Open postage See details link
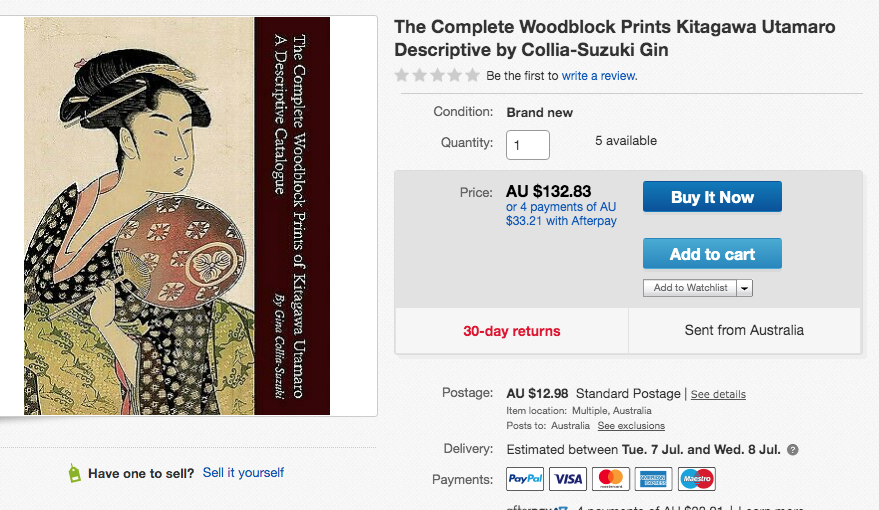879x510 pixels. pos(718,394)
